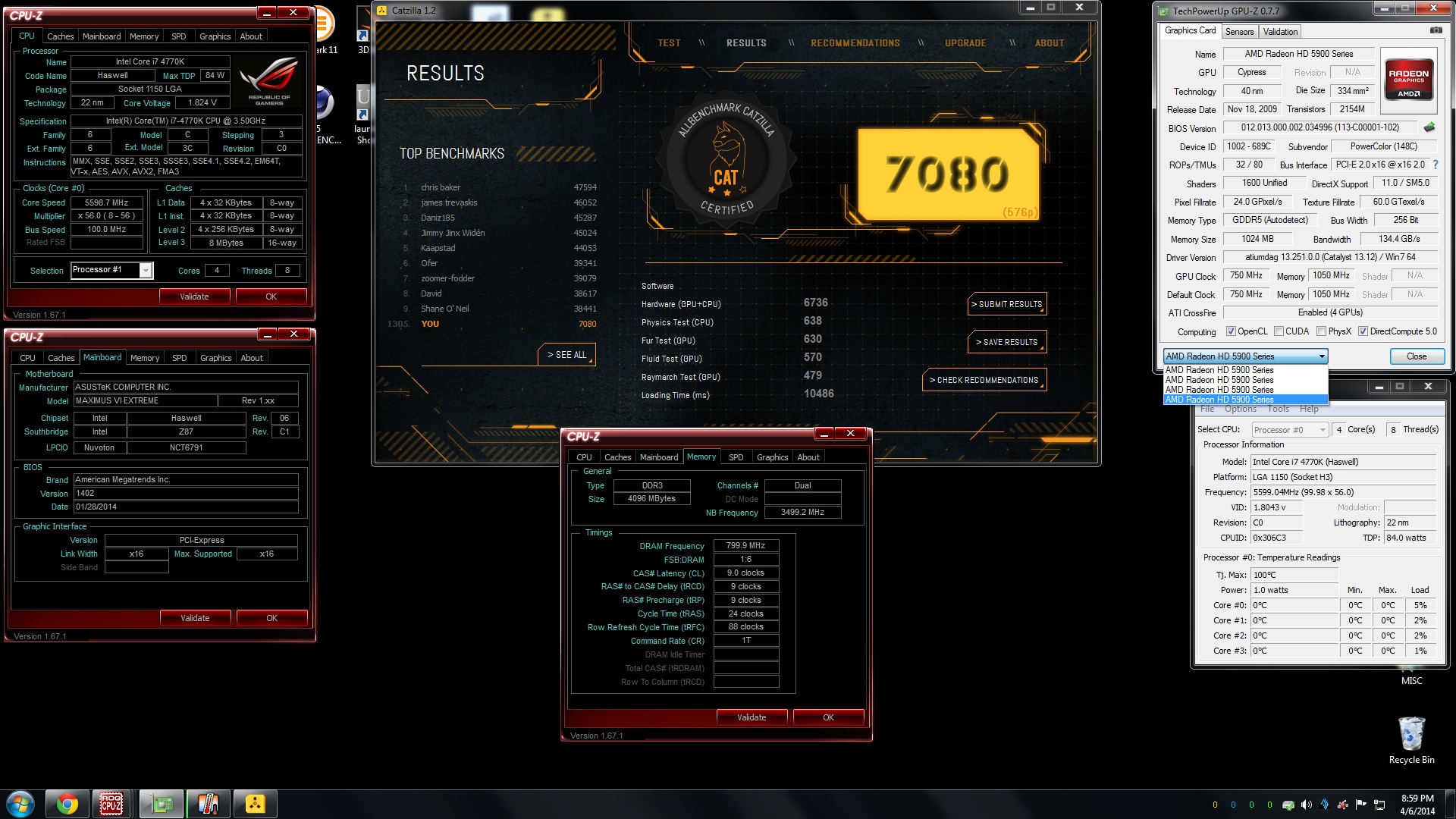Open Catzilla UPGRADE menu item
The width and height of the screenshot is (1456, 819).
965,43
